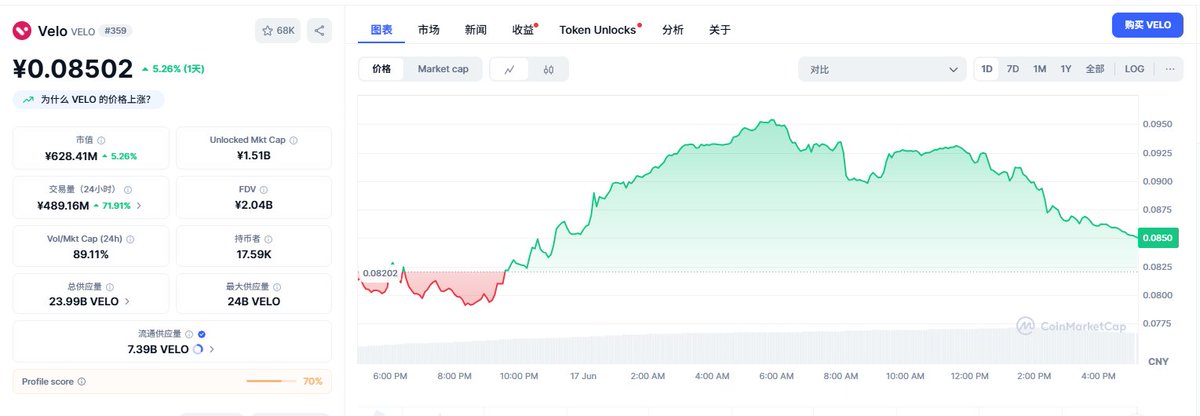Select the 1D time range

[x=987, y=69]
